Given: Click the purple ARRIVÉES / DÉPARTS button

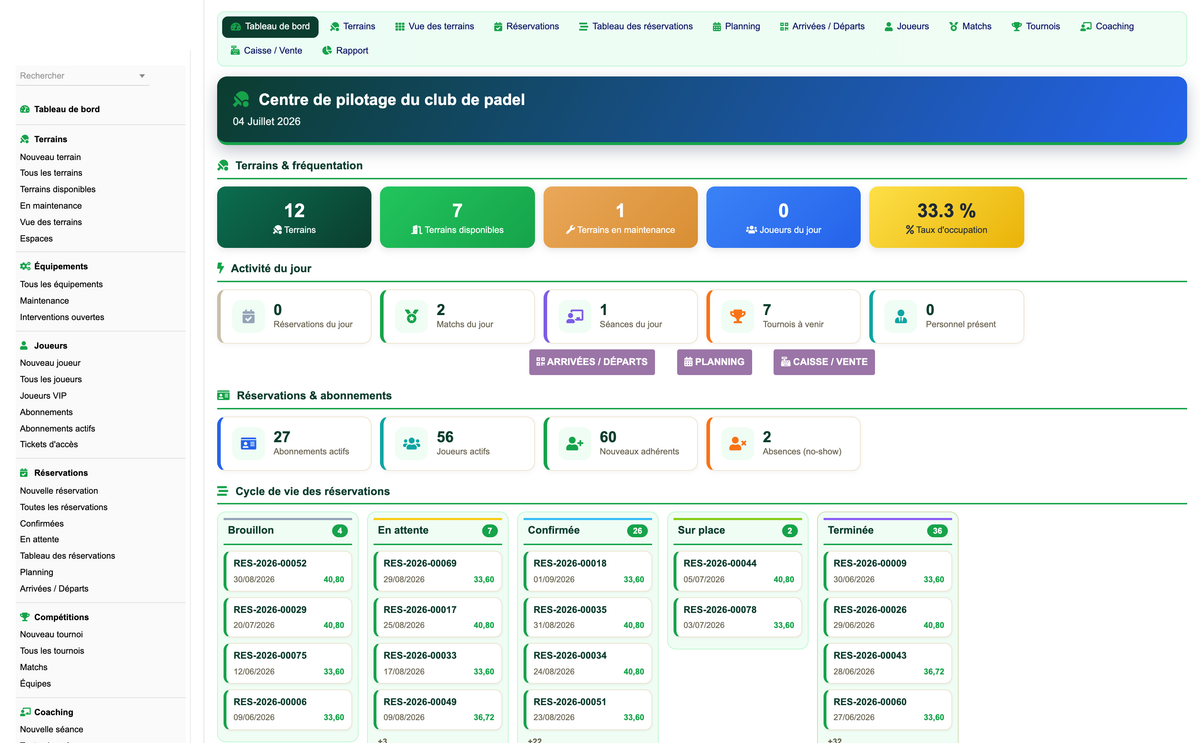Looking at the screenshot, I should 592,362.
